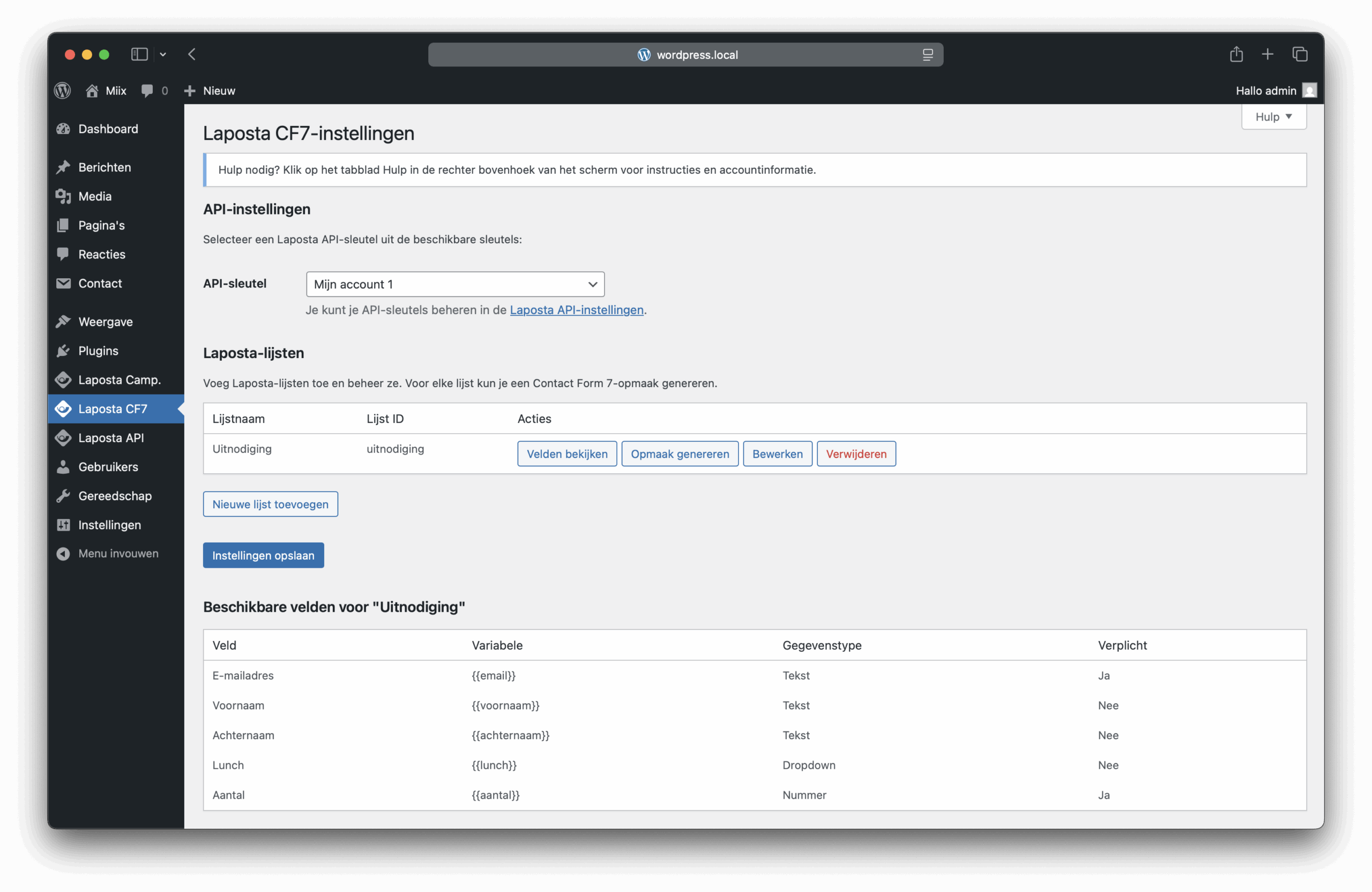Save with Instellingen opslaan button

coord(264,555)
